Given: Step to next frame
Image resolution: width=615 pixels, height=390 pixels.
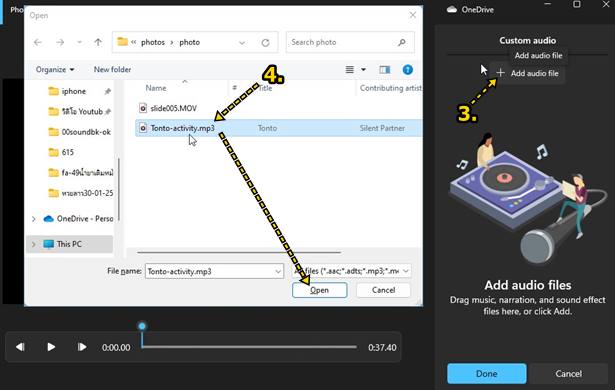Looking at the screenshot, I should (x=82, y=347).
